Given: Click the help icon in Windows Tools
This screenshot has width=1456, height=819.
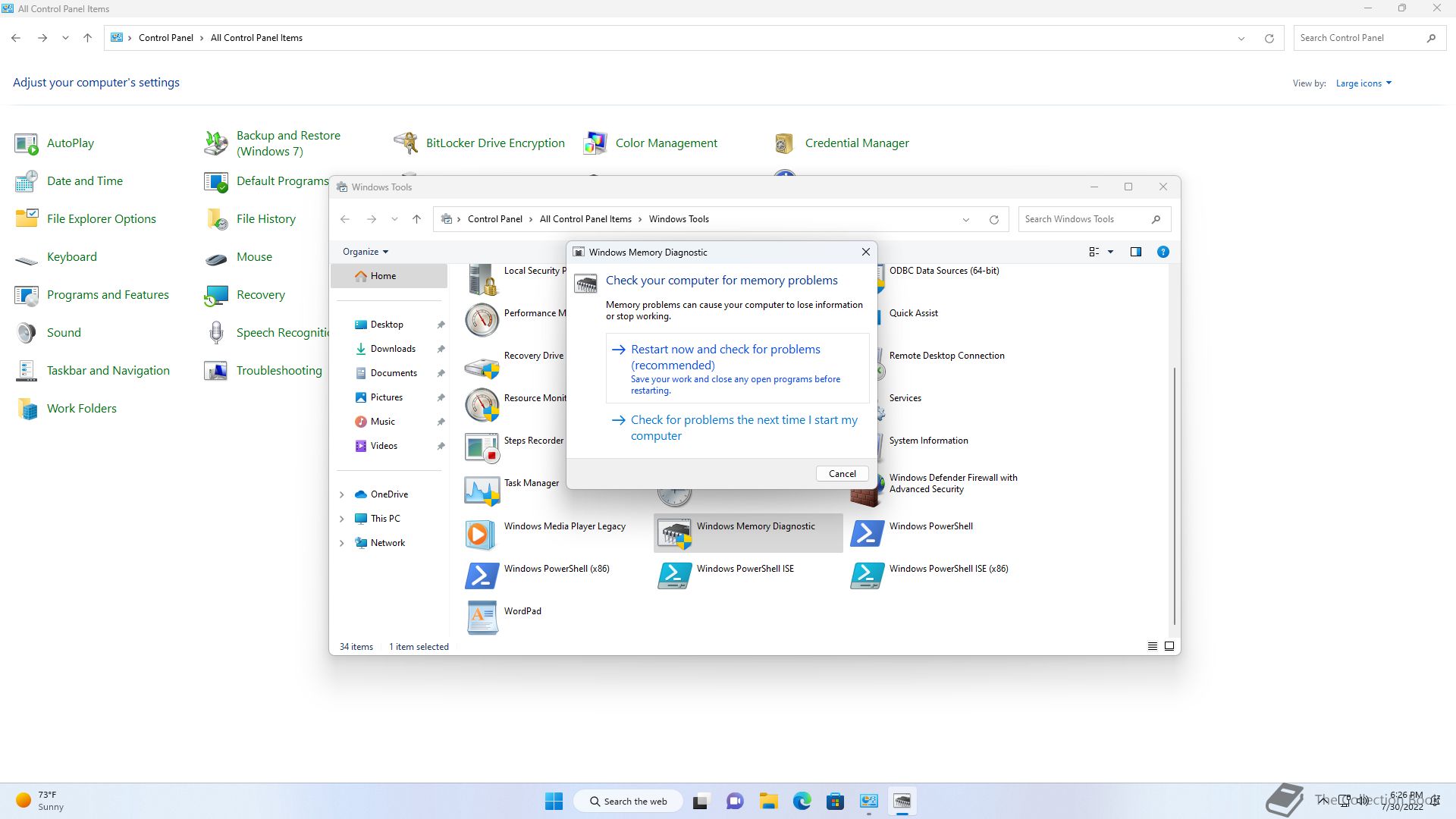Looking at the screenshot, I should point(1163,252).
